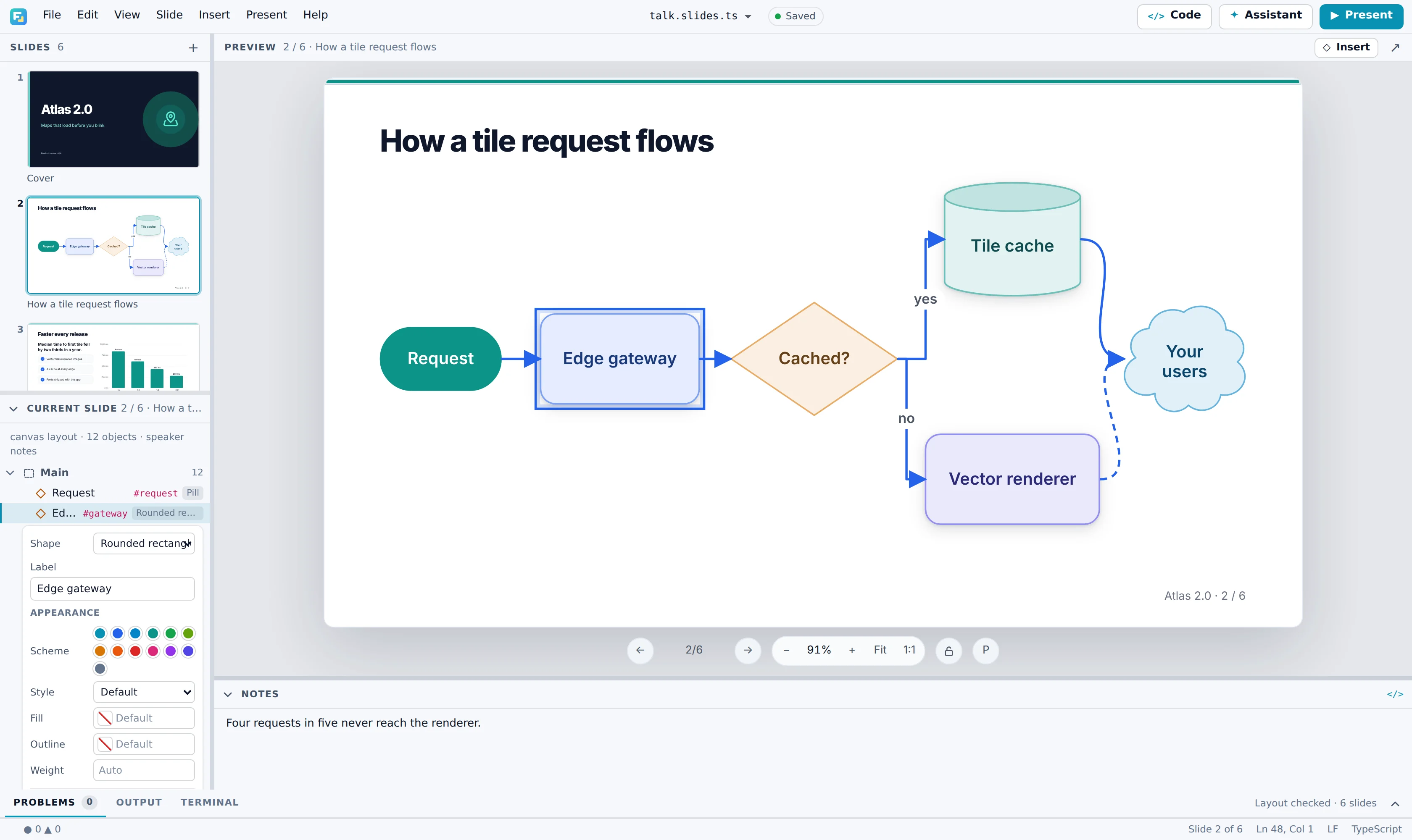The width and height of the screenshot is (1412, 840).
Task: Open the Shape dropdown
Action: (x=144, y=543)
